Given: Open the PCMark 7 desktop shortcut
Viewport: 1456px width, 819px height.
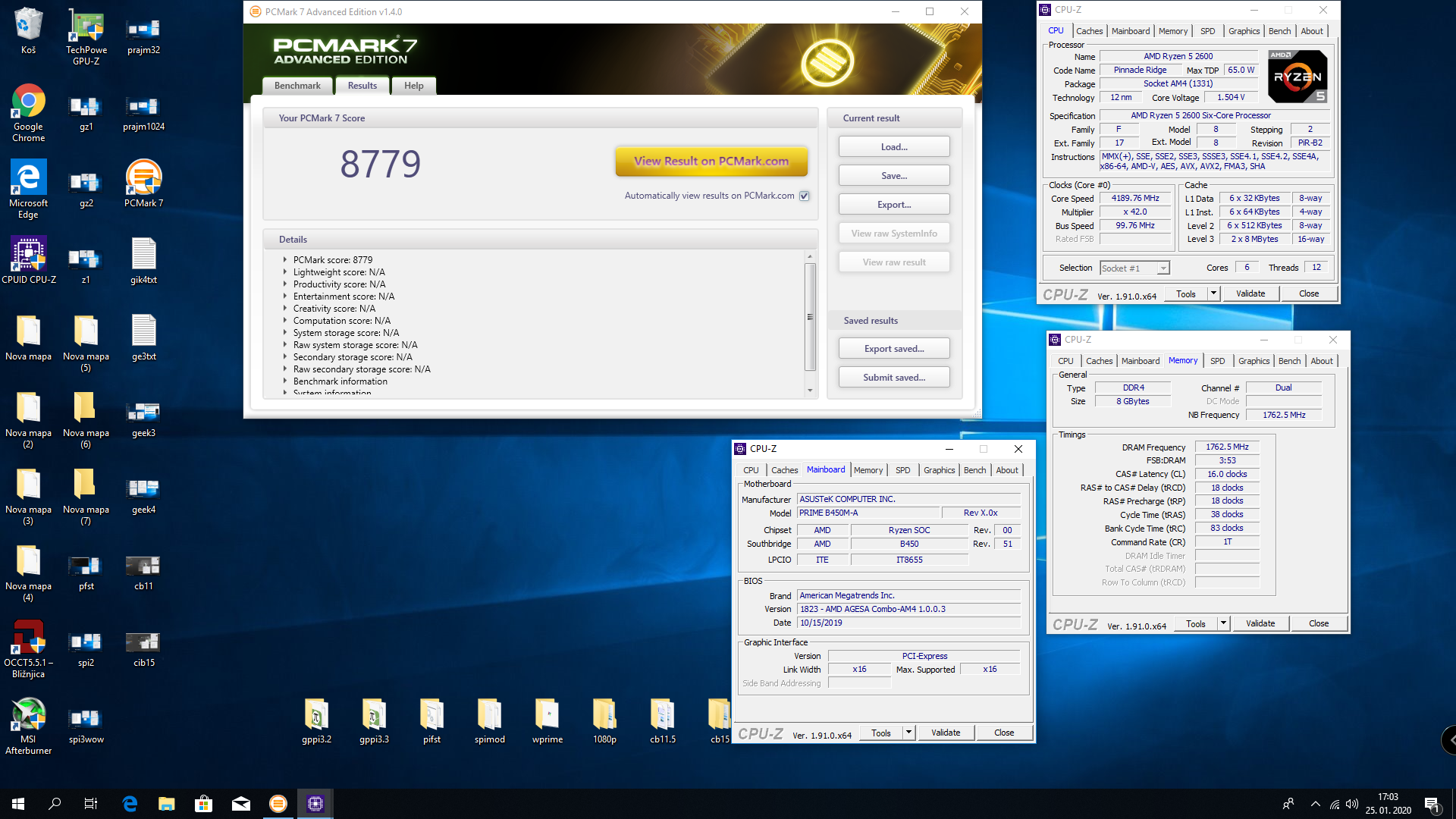Looking at the screenshot, I should coord(143,183).
